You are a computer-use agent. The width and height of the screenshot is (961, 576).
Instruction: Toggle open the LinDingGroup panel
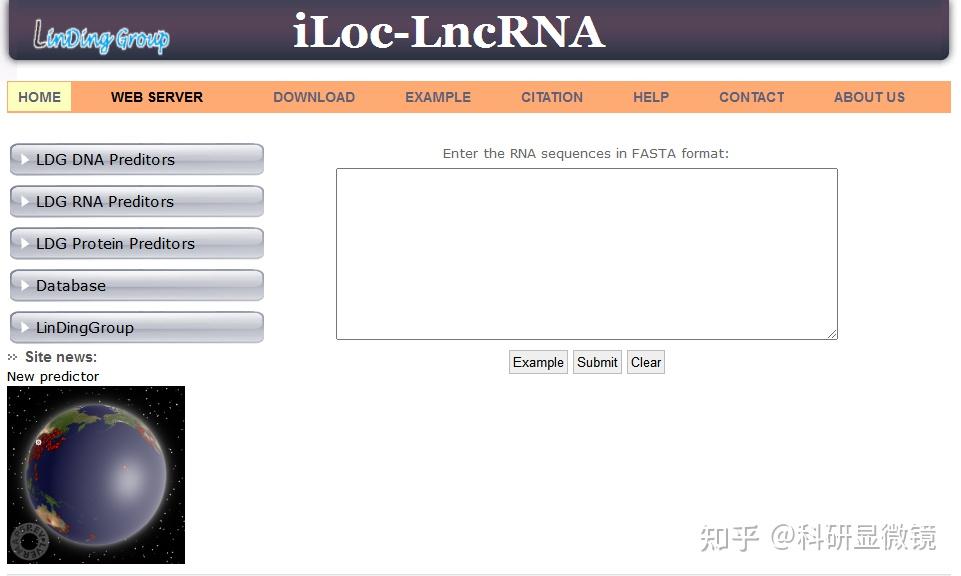[136, 327]
